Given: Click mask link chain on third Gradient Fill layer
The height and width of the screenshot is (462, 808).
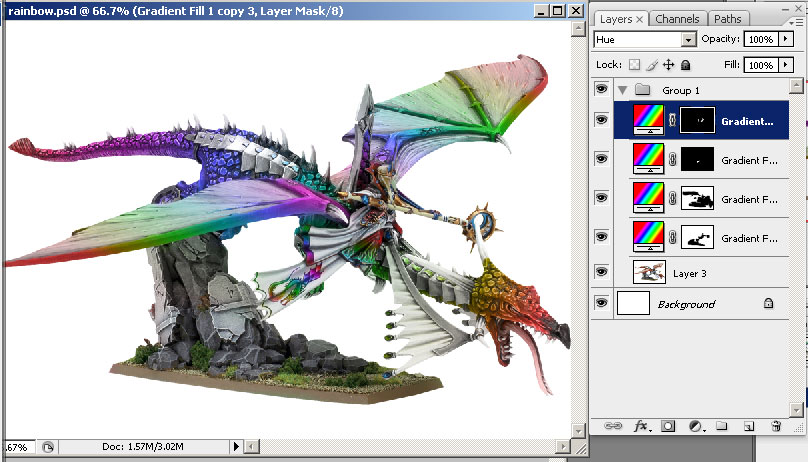Looking at the screenshot, I should point(672,198).
